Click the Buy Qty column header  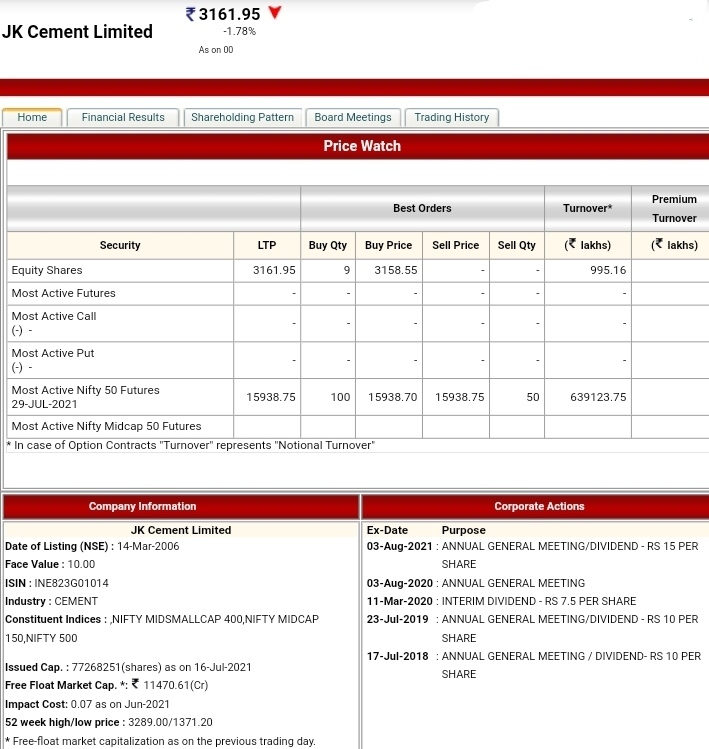328,246
